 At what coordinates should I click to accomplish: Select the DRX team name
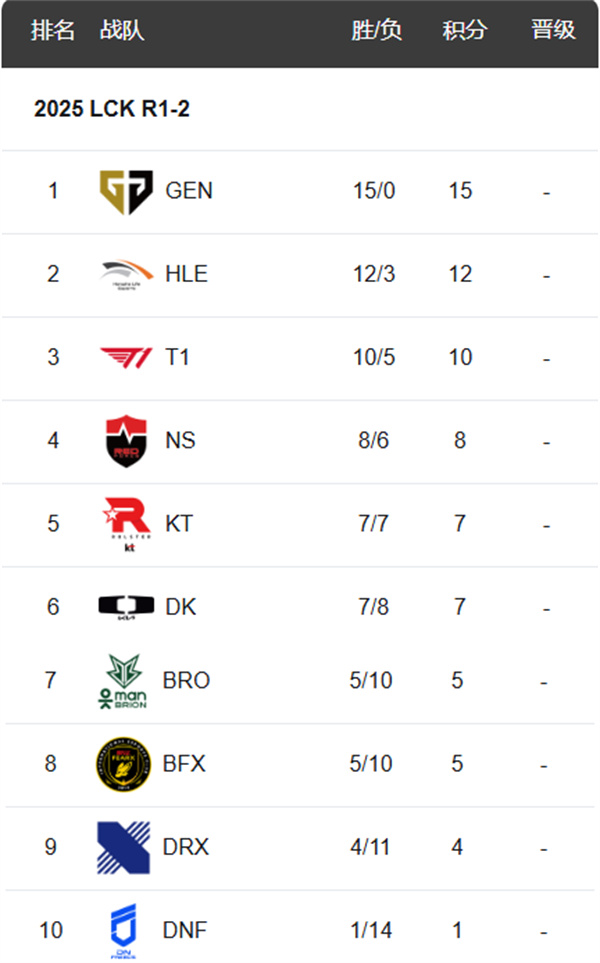pos(186,847)
